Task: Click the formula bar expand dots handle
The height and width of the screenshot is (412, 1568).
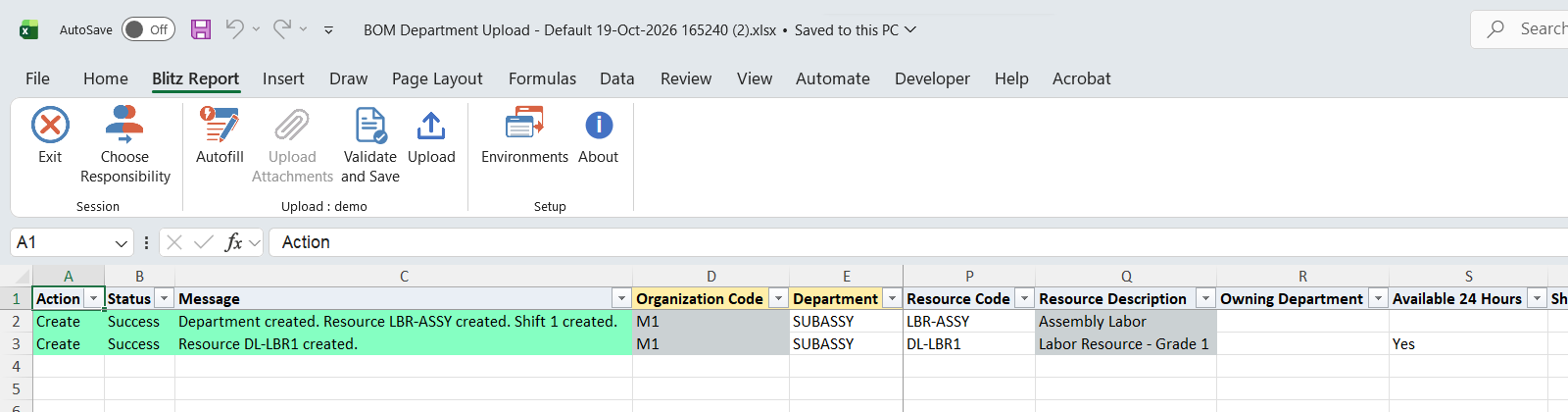Action: [146, 242]
